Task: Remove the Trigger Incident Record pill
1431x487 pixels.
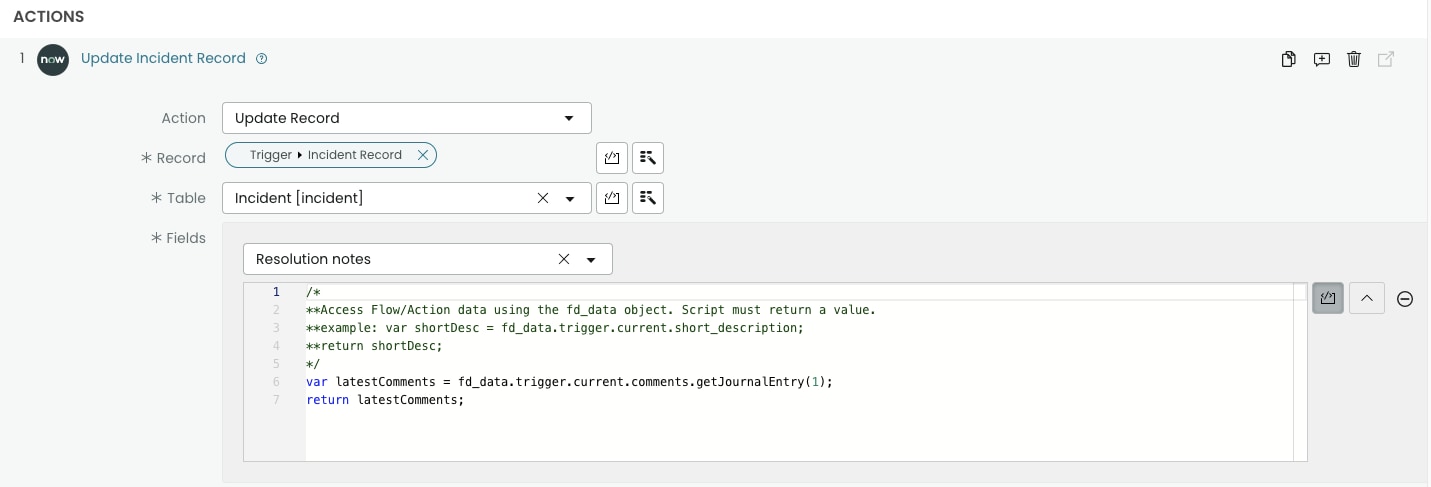Action: (x=423, y=155)
